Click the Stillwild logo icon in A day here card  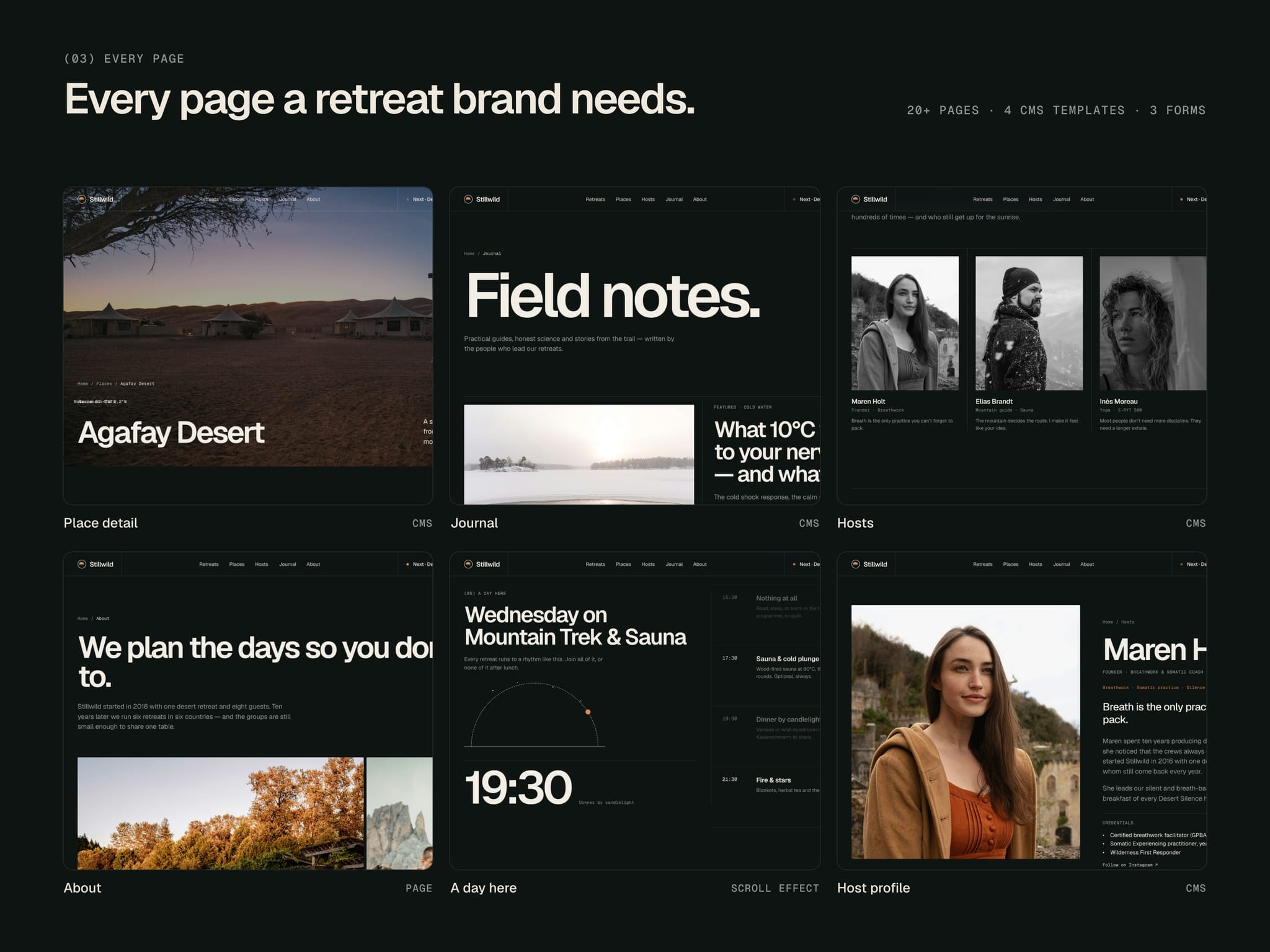coord(468,564)
